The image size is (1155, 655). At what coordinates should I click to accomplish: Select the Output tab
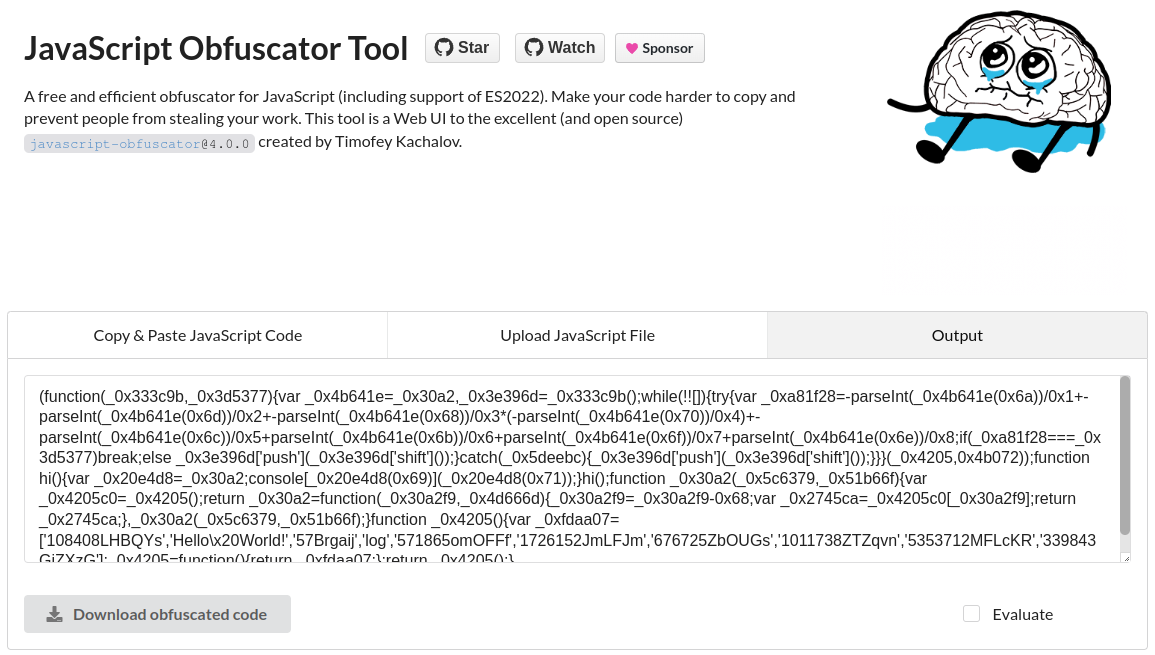point(957,335)
